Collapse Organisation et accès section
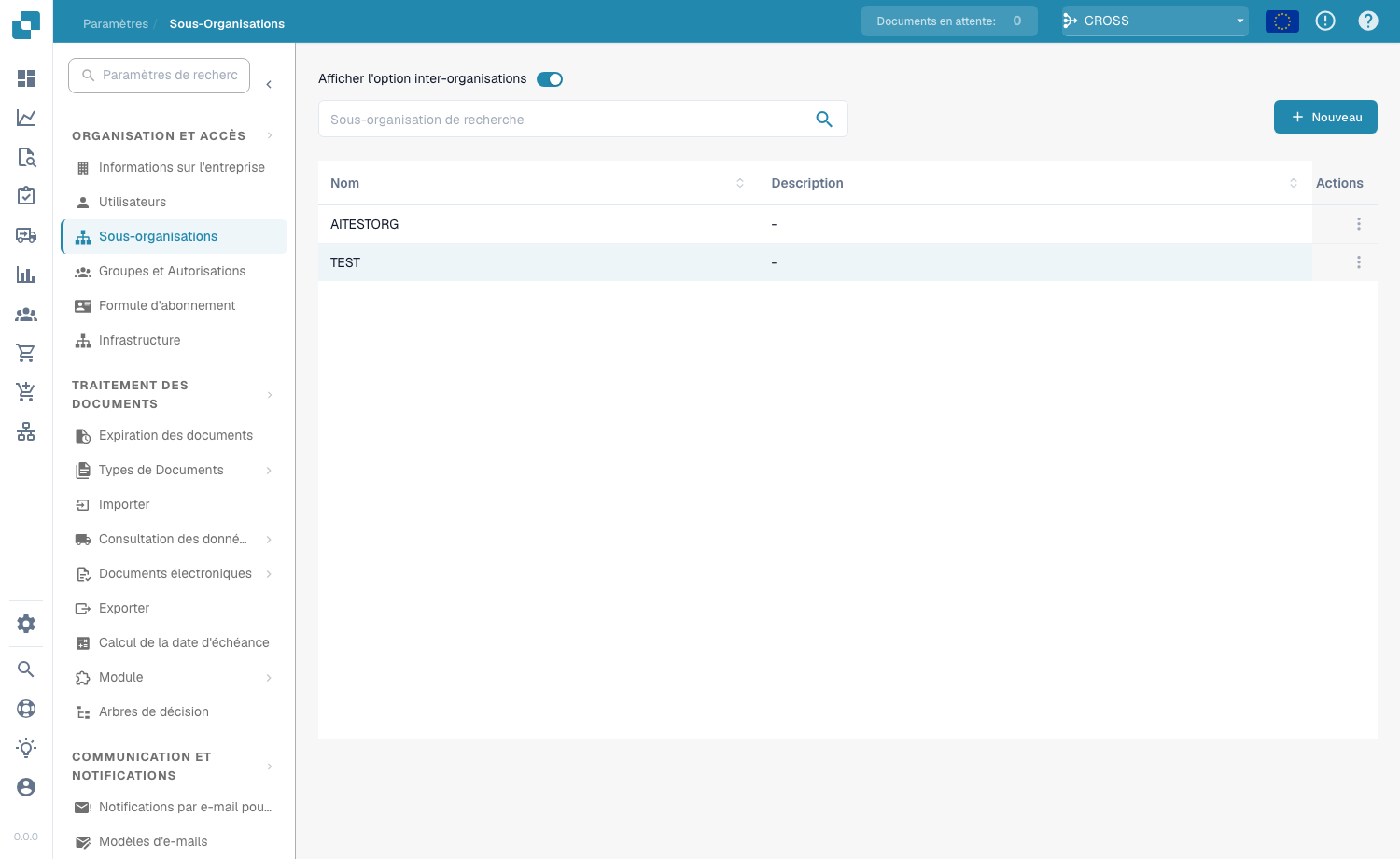Screen dimensions: 1400x859 [x=270, y=135]
